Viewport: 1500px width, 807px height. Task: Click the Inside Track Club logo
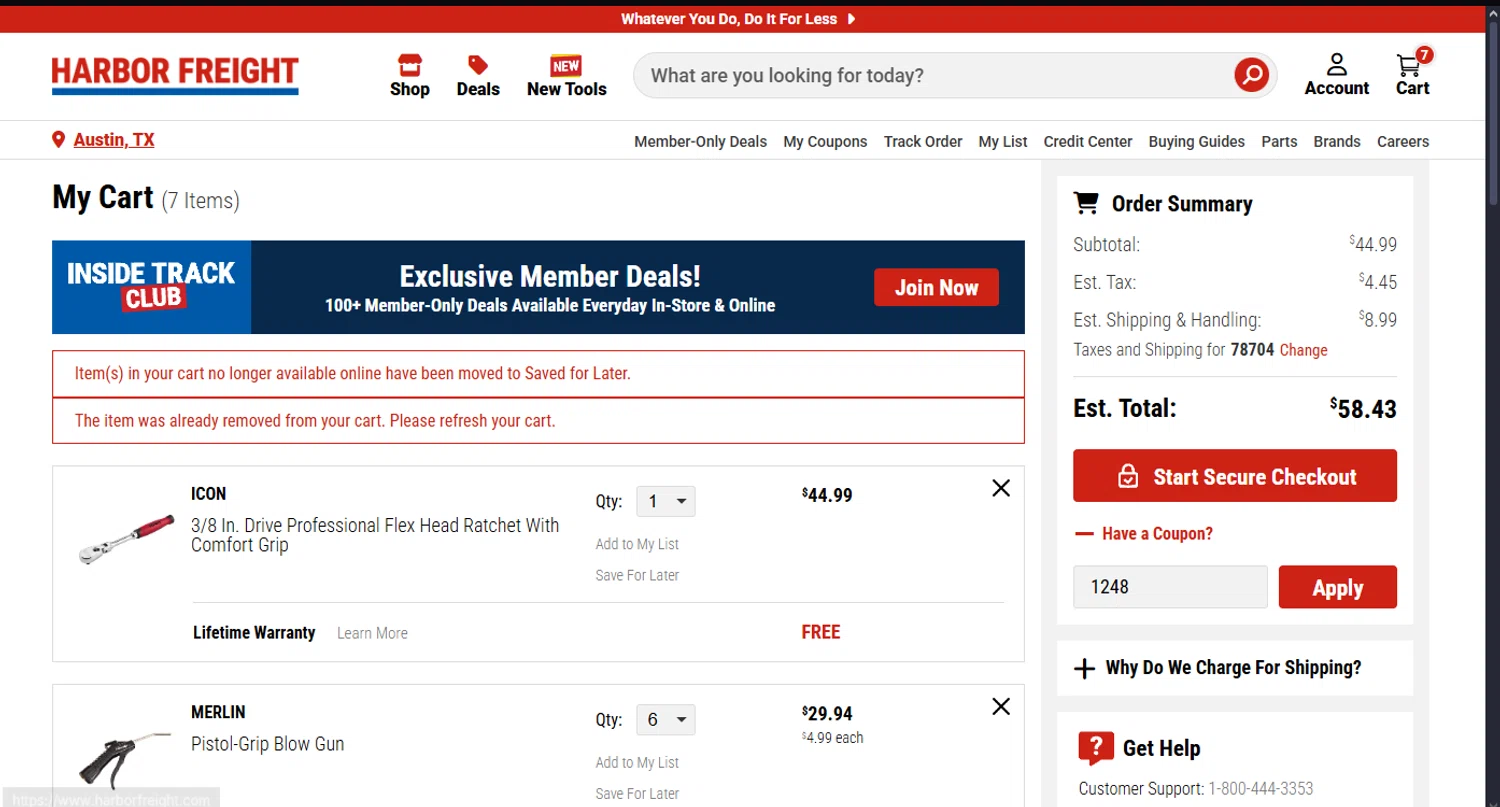[151, 286]
